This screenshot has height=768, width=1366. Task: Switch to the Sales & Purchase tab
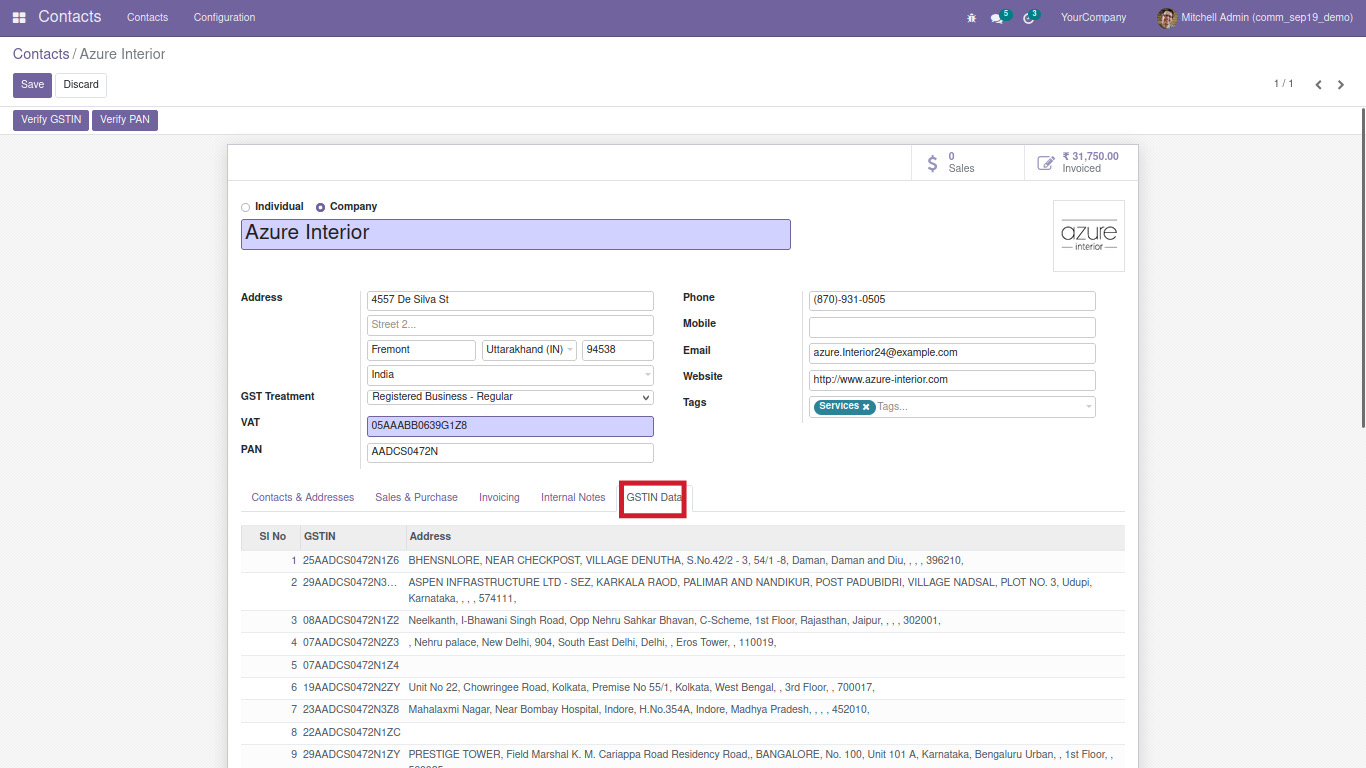[416, 497]
